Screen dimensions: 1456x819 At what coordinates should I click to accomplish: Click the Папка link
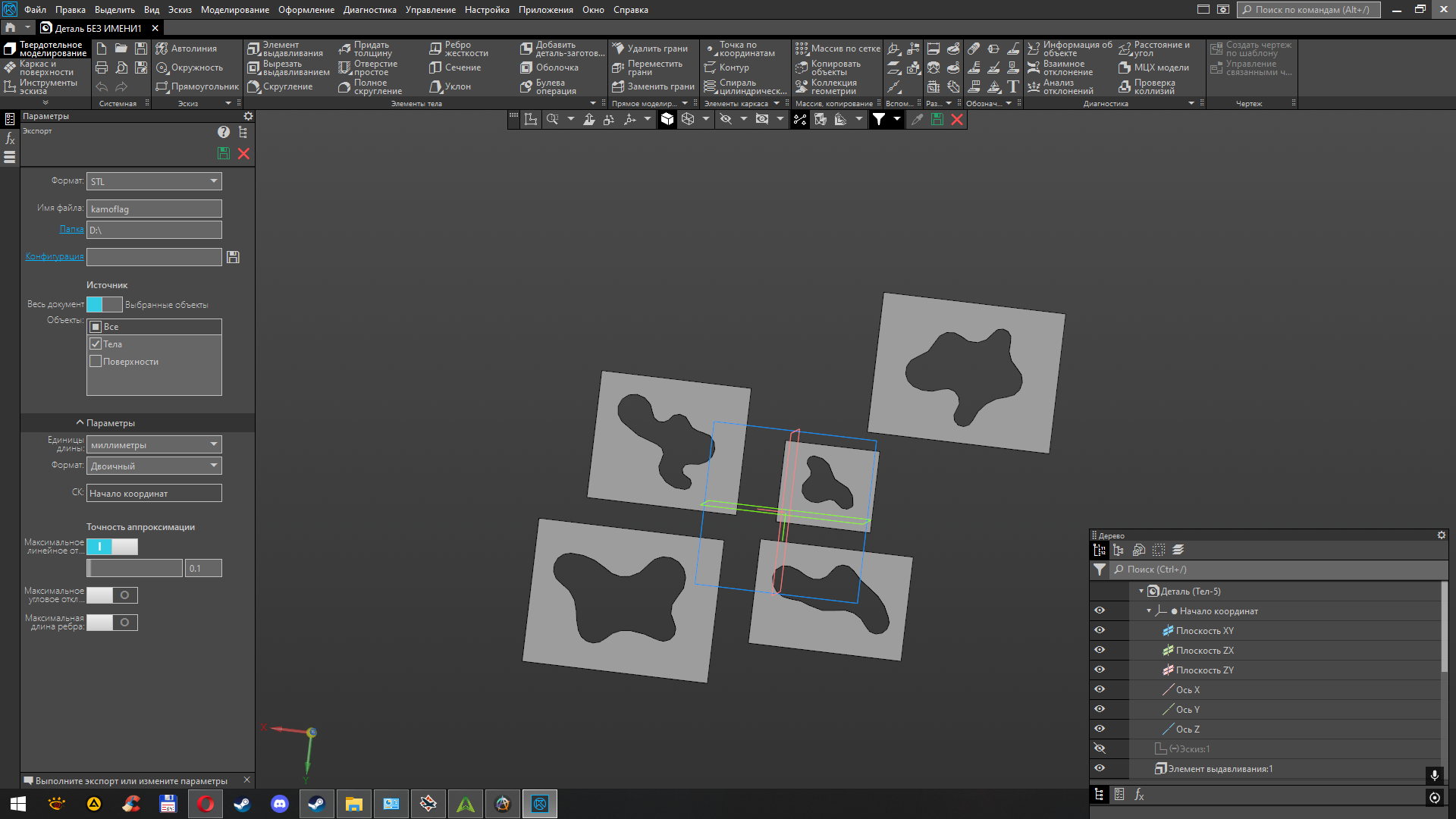coord(71,229)
